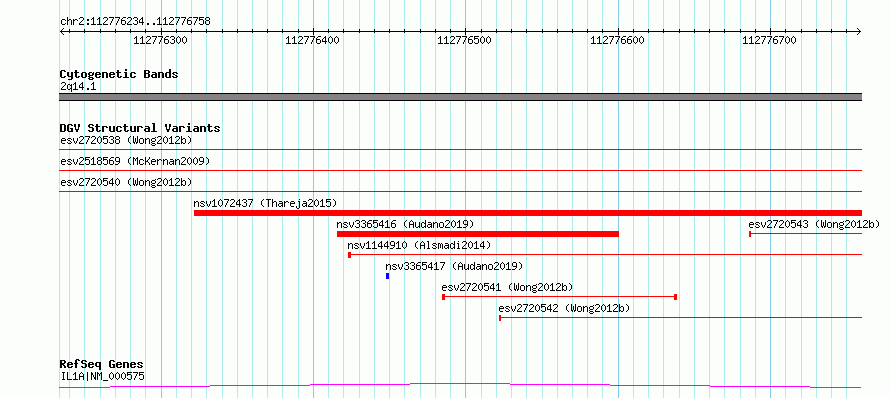Click the Cytogenetic Bands track title
The height and width of the screenshot is (398, 890).
click(x=119, y=74)
